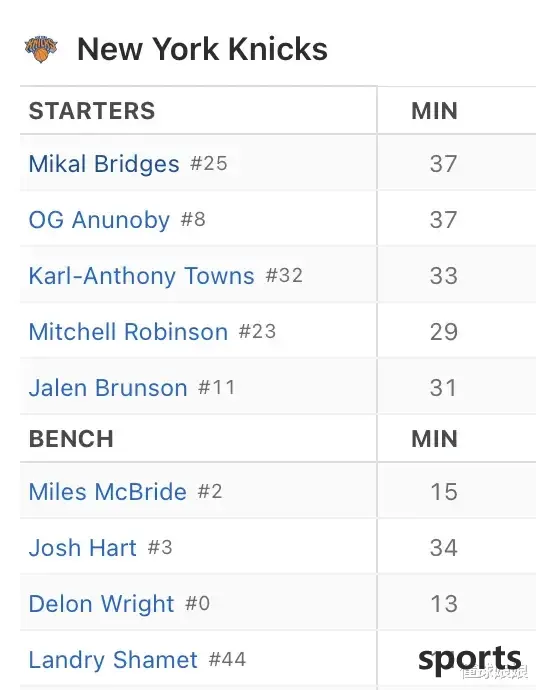Image resolution: width=536 pixels, height=690 pixels.
Task: Click Landry Shamet player name
Action: click(113, 660)
